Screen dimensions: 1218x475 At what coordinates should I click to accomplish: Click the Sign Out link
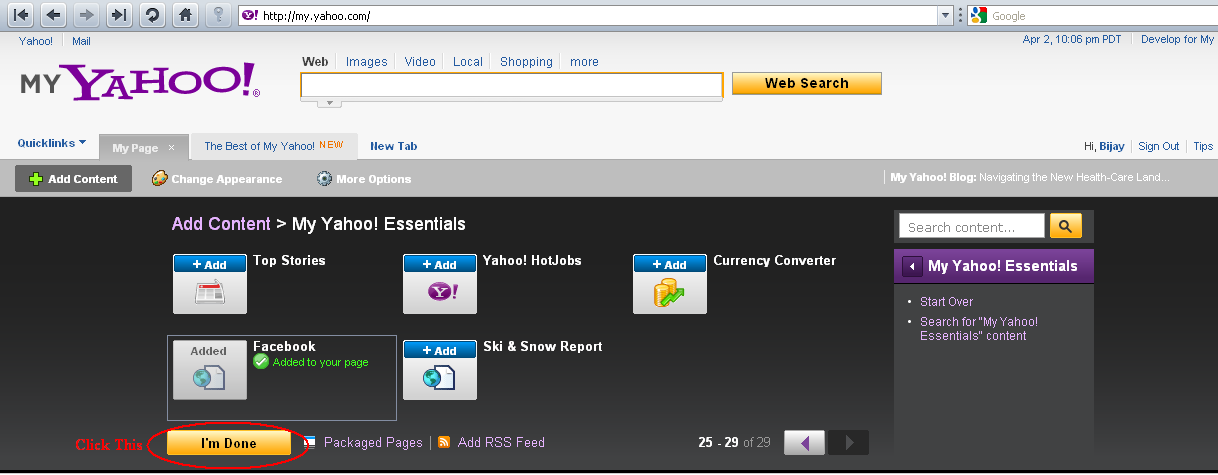point(1158,146)
